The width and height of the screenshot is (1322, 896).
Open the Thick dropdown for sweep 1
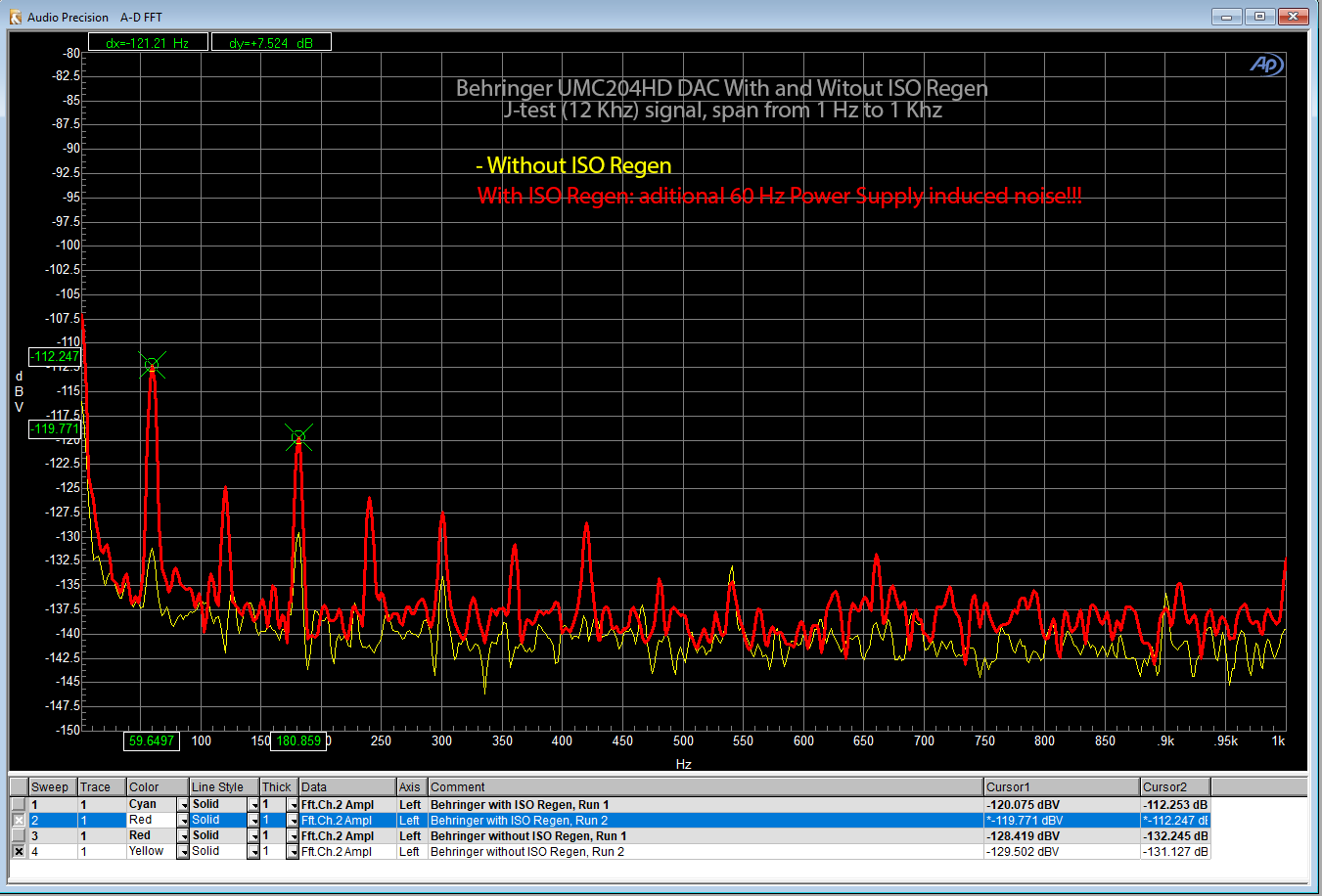(x=292, y=805)
